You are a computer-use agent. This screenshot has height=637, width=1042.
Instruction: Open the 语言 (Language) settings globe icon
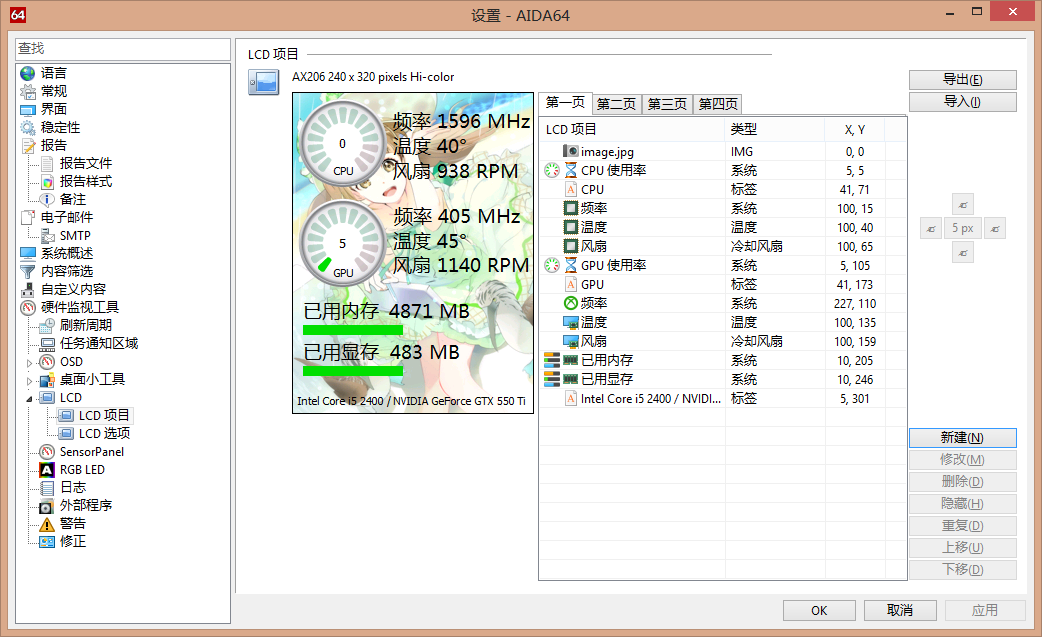[x=27, y=73]
